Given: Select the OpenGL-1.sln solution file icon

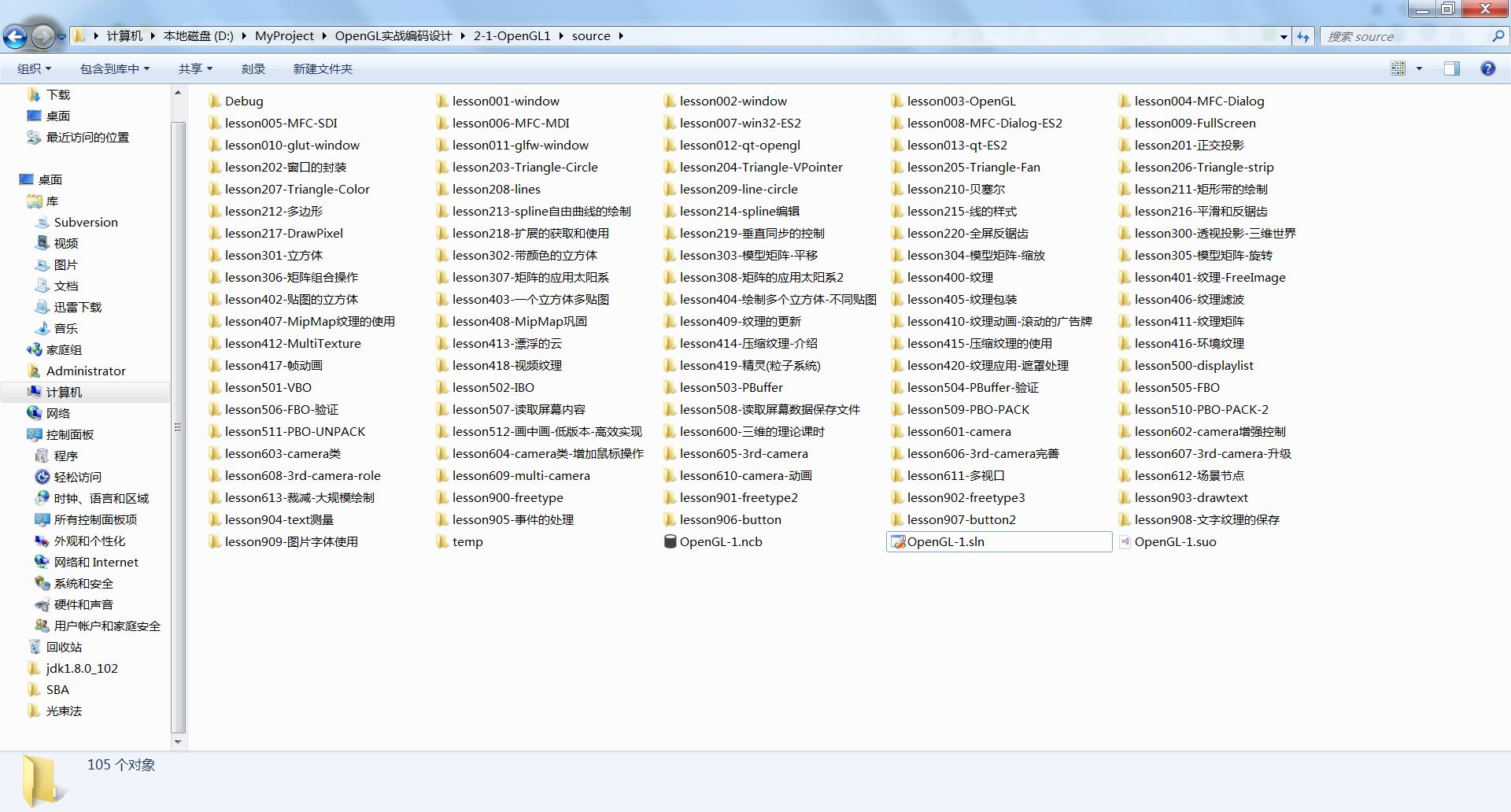Looking at the screenshot, I should pyautogui.click(x=898, y=541).
